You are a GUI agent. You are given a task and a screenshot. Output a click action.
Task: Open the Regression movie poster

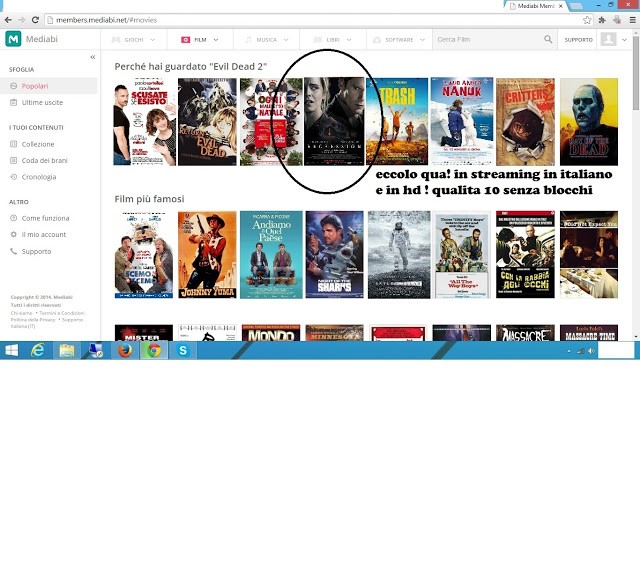(x=334, y=122)
